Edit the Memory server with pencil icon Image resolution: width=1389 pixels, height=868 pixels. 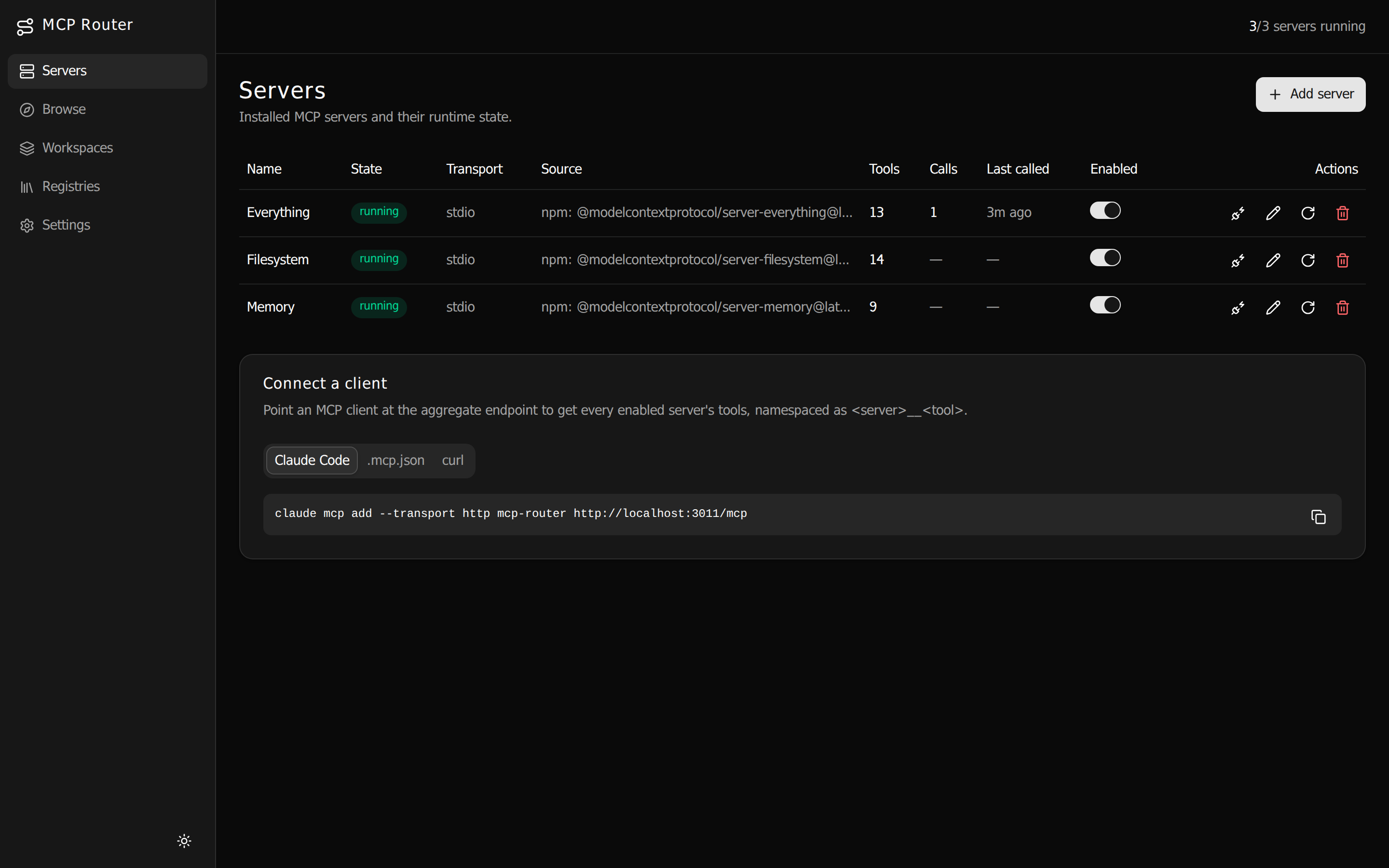[x=1273, y=308]
